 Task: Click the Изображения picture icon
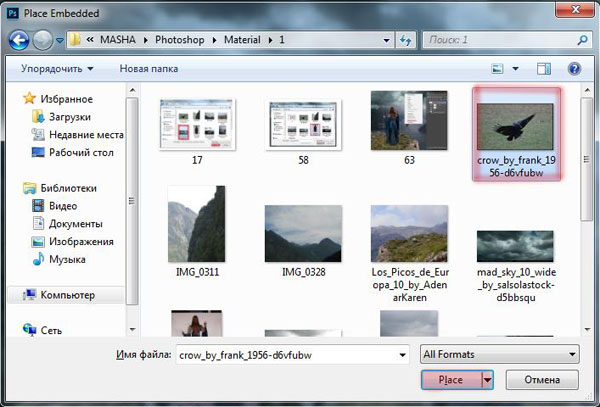(38, 242)
